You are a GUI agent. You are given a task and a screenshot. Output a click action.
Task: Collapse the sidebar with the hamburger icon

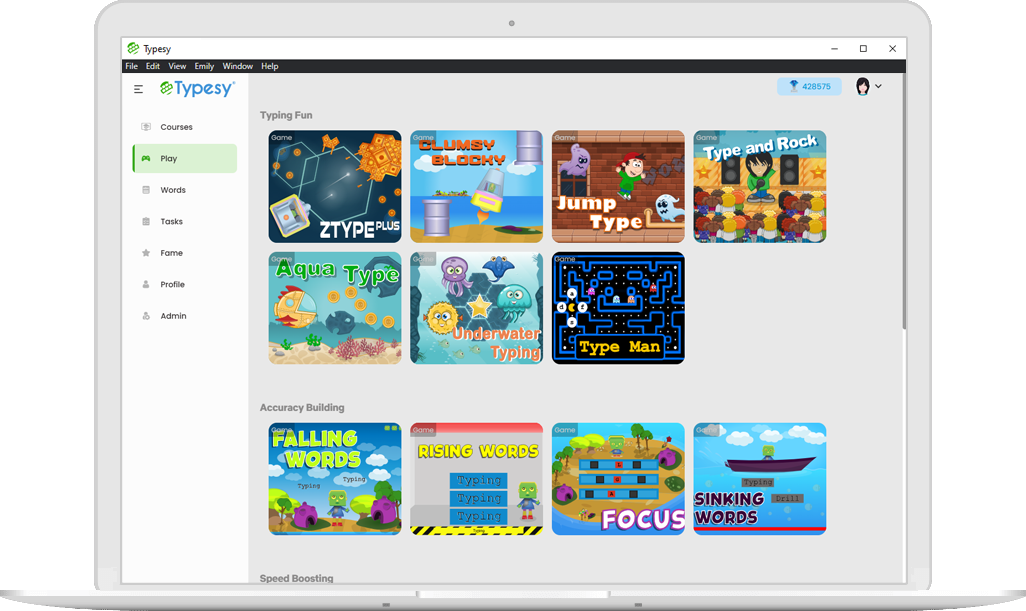pyautogui.click(x=138, y=89)
